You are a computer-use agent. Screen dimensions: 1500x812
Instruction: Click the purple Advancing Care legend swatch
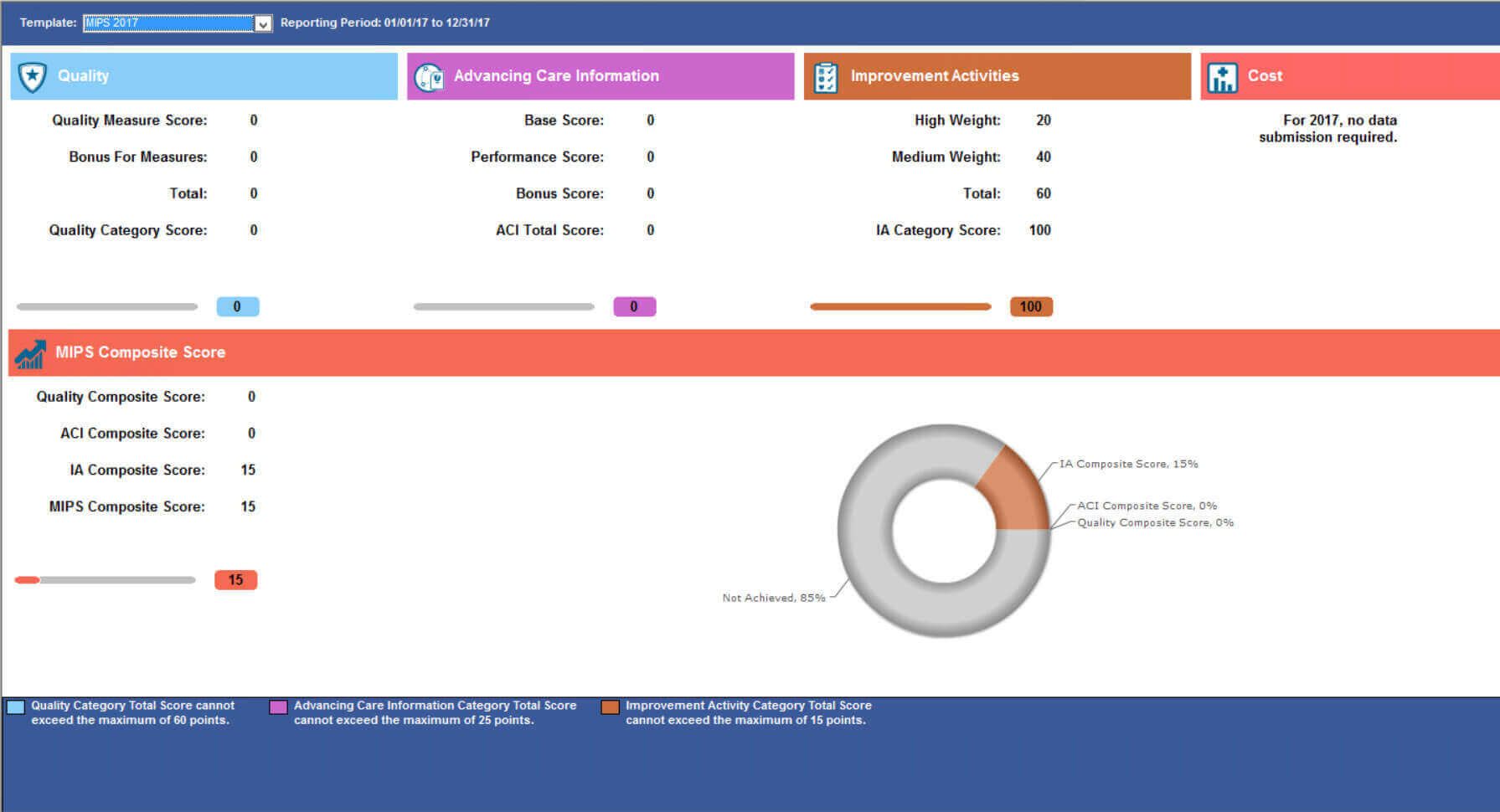pyautogui.click(x=278, y=707)
